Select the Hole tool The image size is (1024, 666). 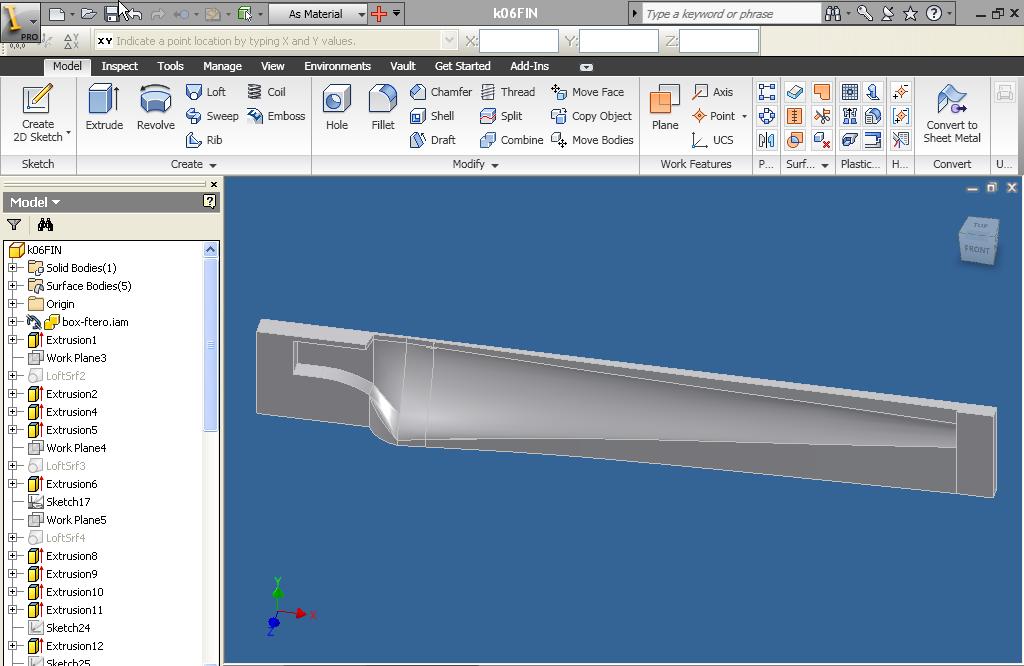point(337,108)
